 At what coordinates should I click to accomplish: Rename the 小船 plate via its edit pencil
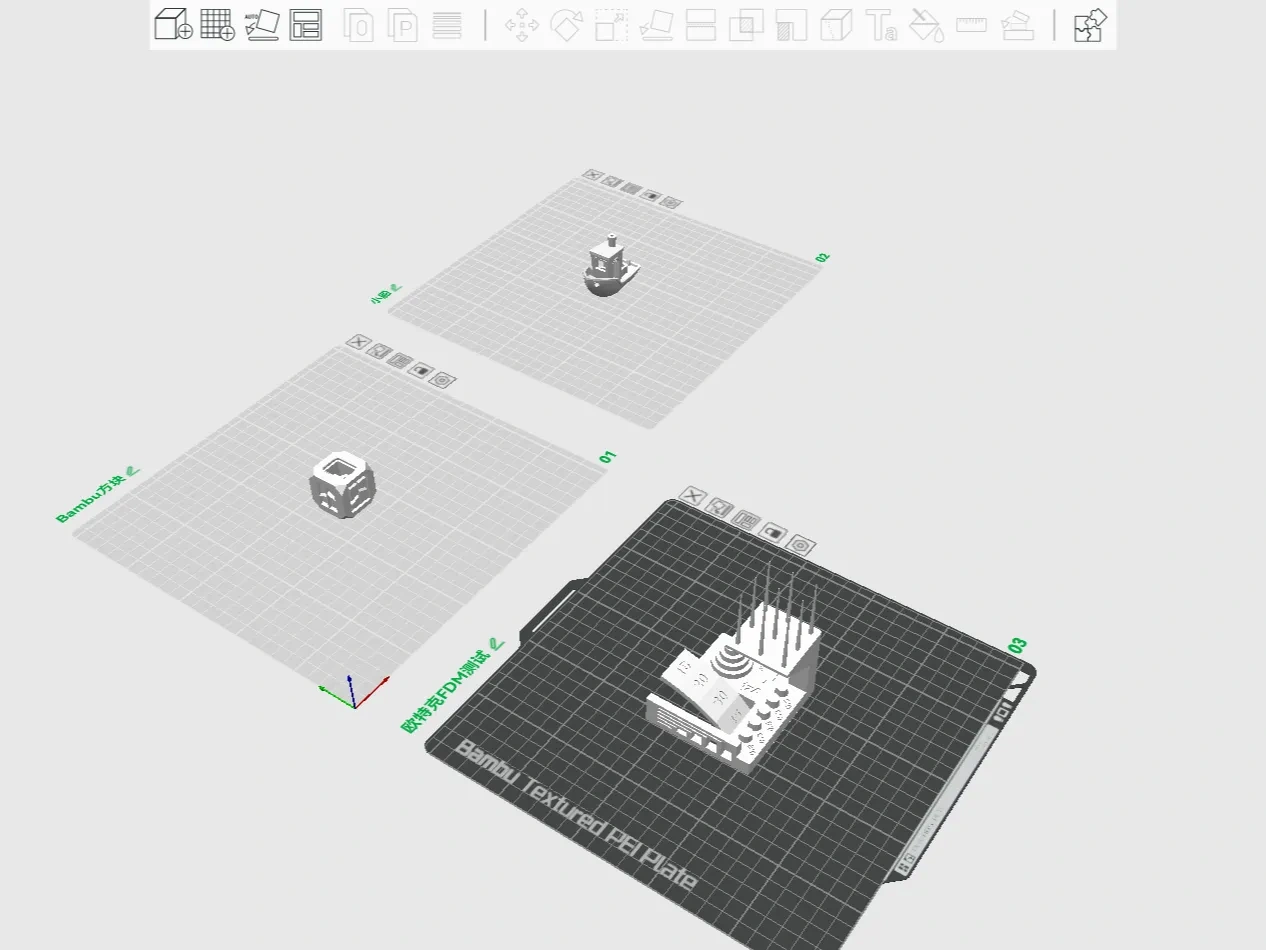[x=394, y=288]
